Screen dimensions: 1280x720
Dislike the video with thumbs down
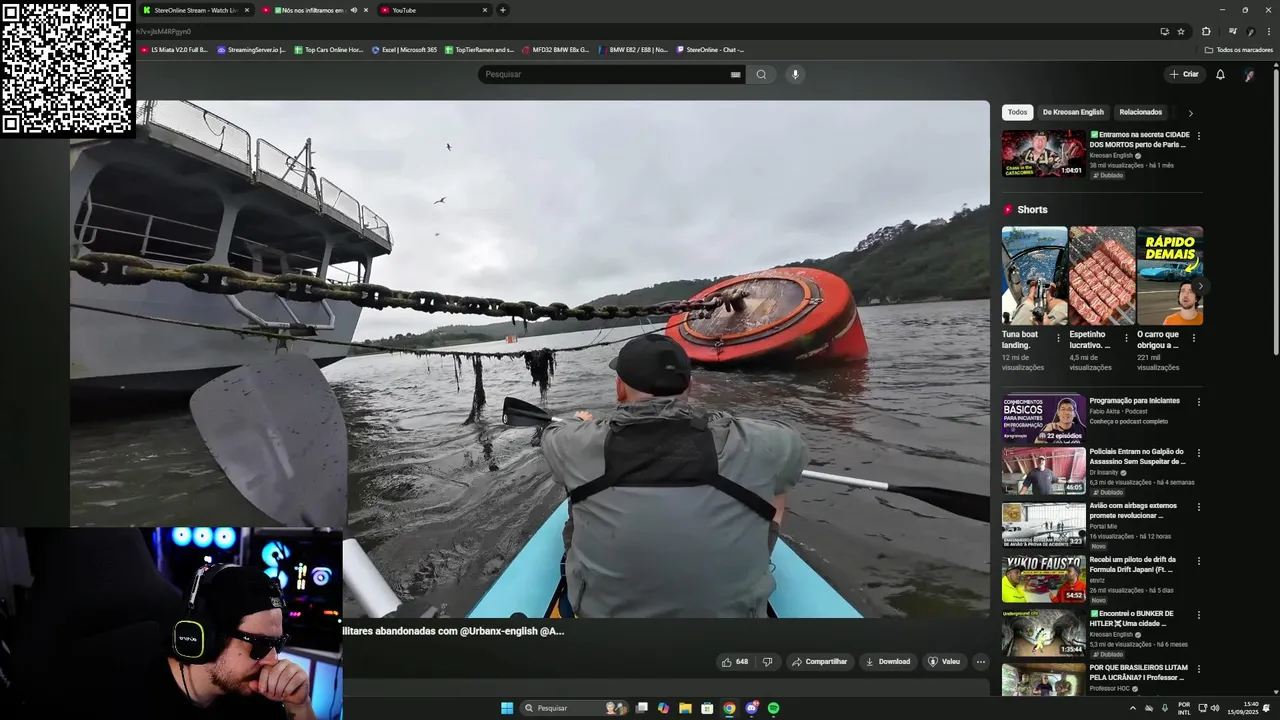(767, 661)
